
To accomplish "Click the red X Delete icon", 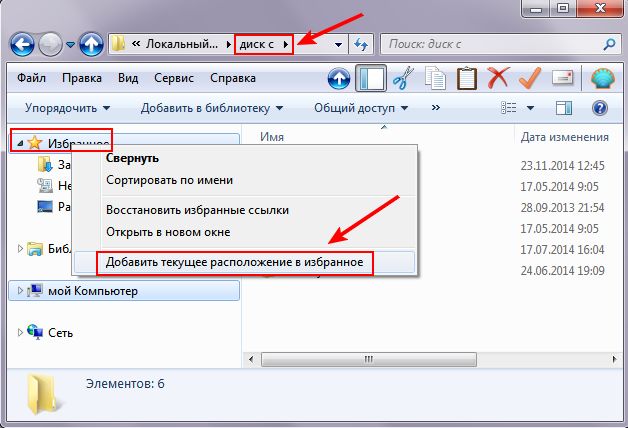I will (498, 78).
